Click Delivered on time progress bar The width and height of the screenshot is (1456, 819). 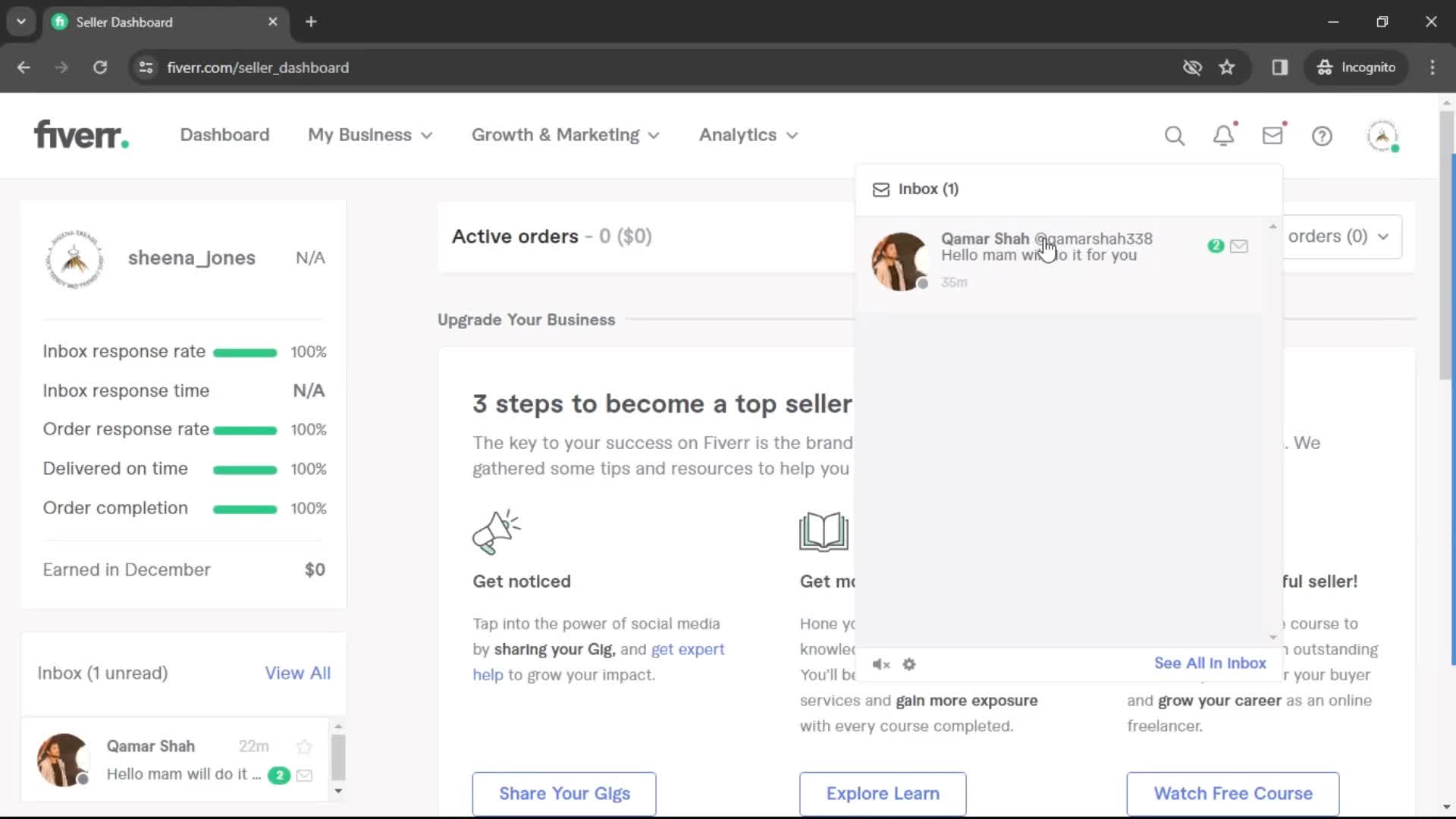pos(245,470)
